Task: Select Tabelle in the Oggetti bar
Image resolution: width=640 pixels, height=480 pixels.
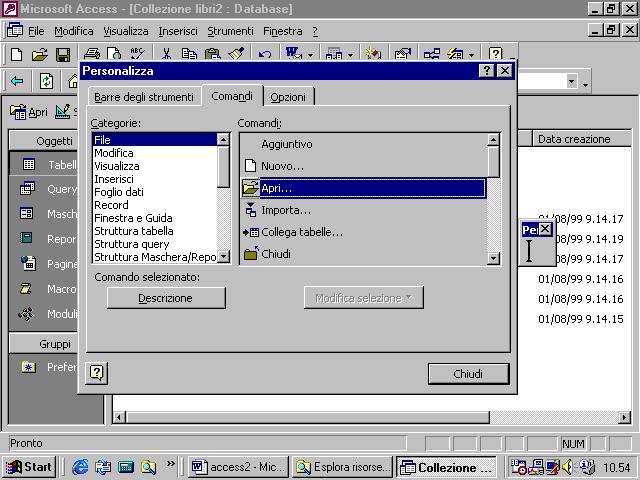Action: tap(44, 164)
